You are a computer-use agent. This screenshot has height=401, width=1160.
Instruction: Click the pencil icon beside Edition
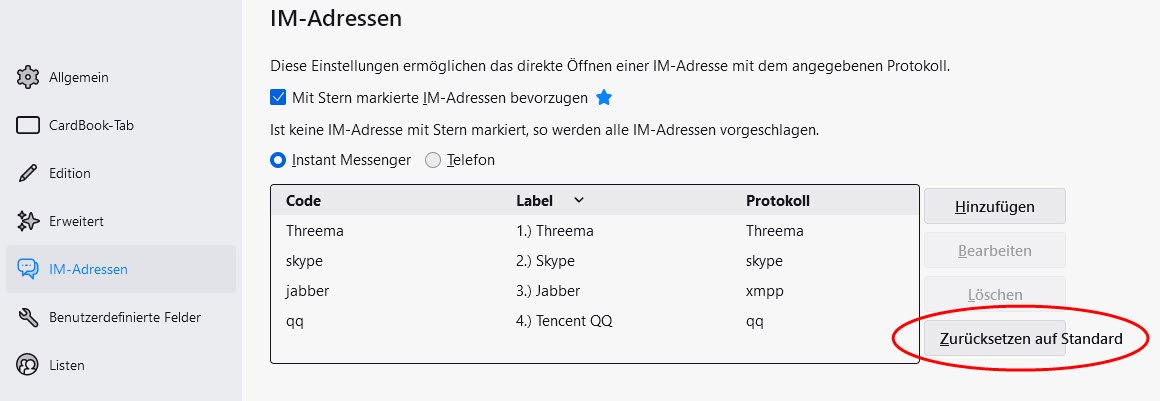(x=29, y=173)
